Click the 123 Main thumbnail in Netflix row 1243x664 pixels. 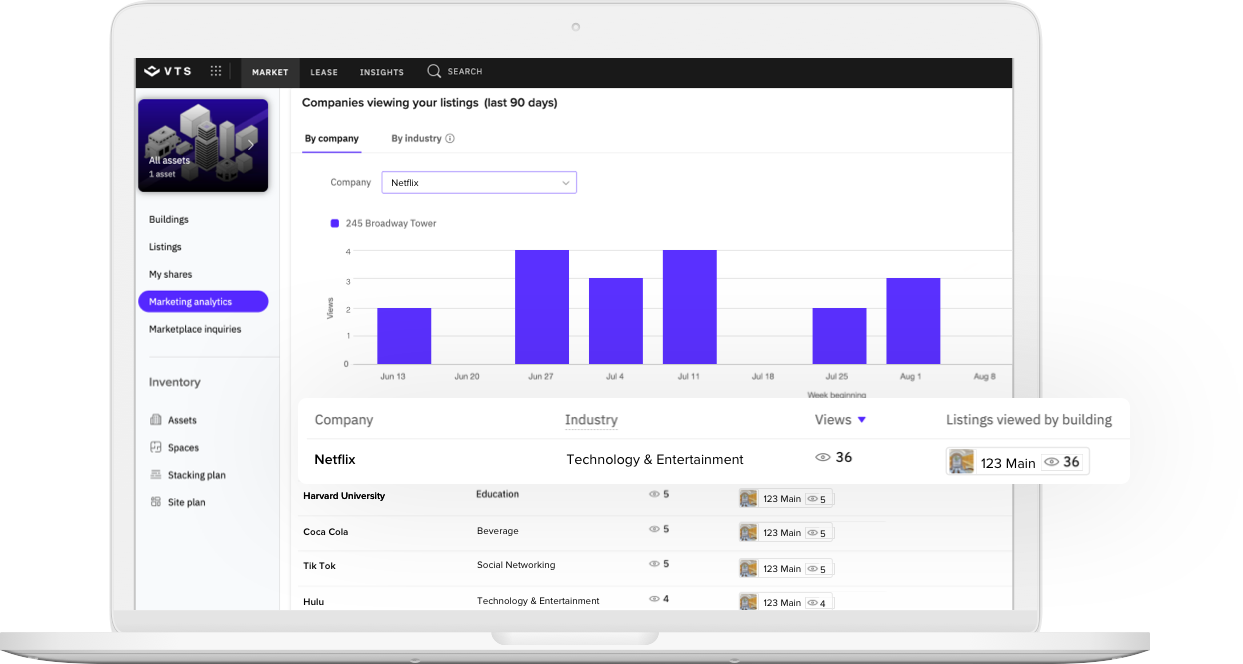coord(961,462)
